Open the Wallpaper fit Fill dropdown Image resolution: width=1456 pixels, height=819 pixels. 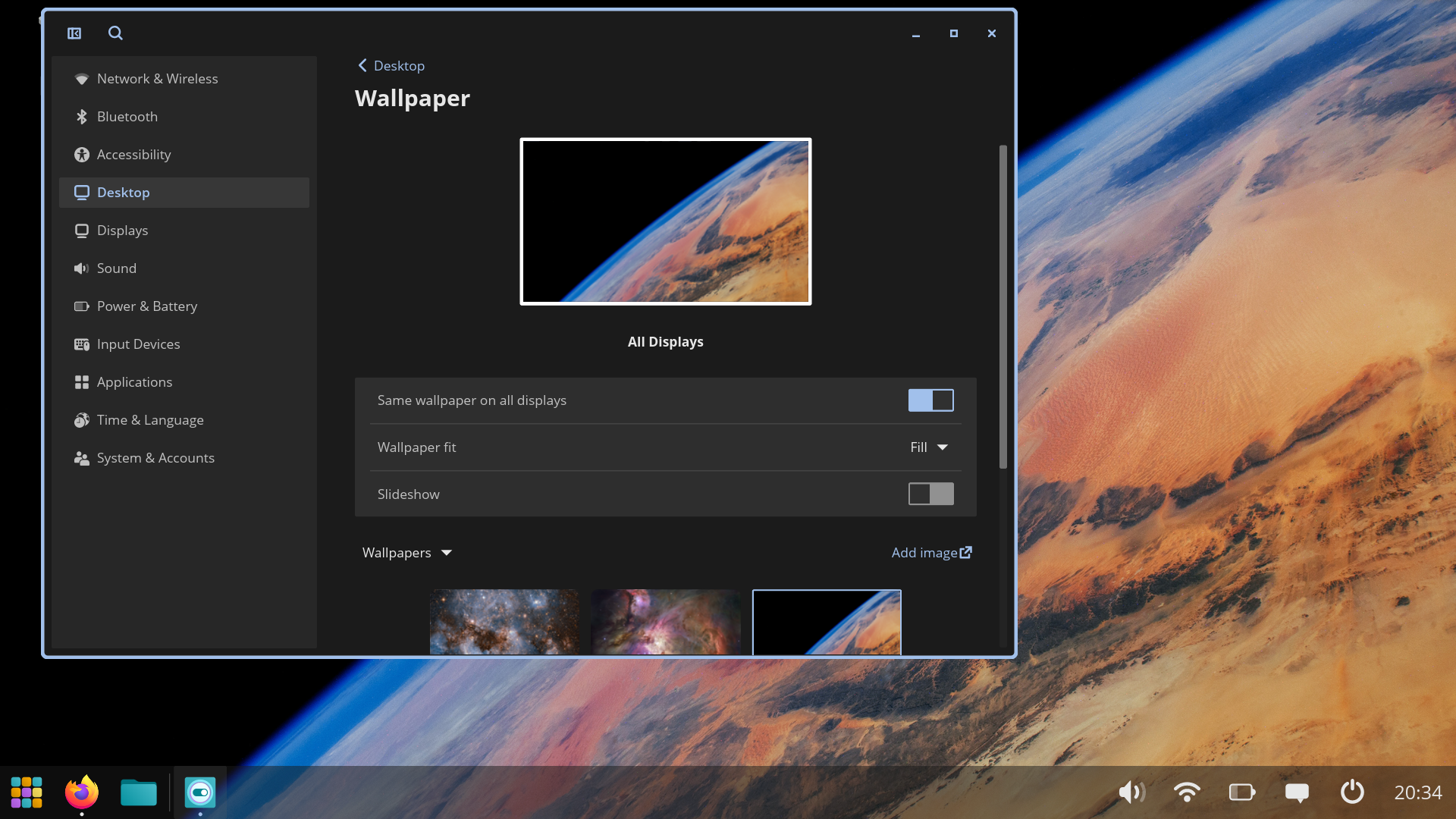point(929,447)
